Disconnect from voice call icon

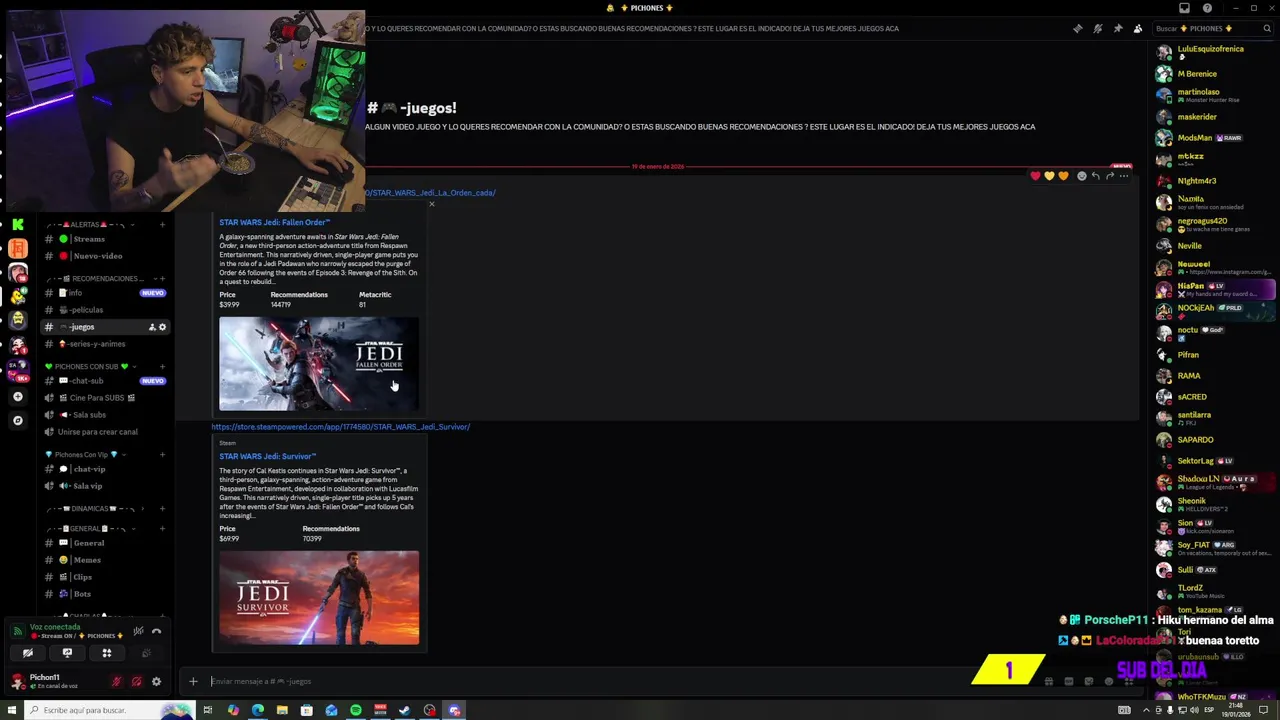pos(156,631)
